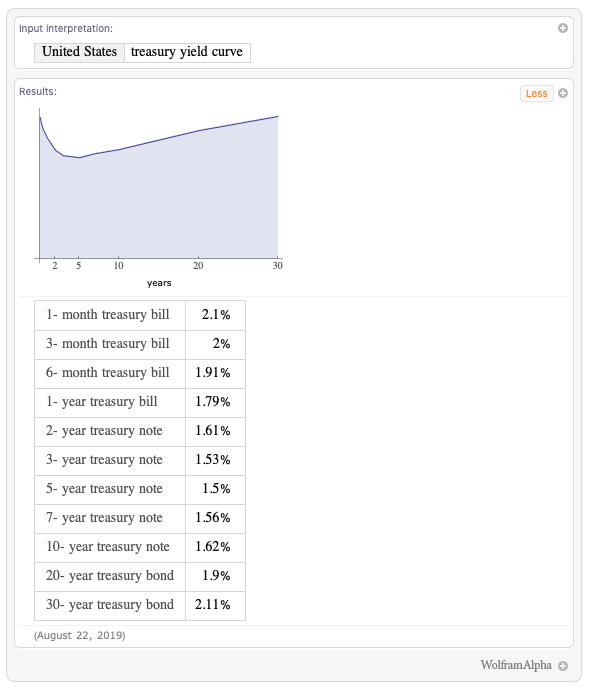Select the treasury yield curve input cell
Image resolution: width=590 pixels, height=688 pixels.
[187, 53]
